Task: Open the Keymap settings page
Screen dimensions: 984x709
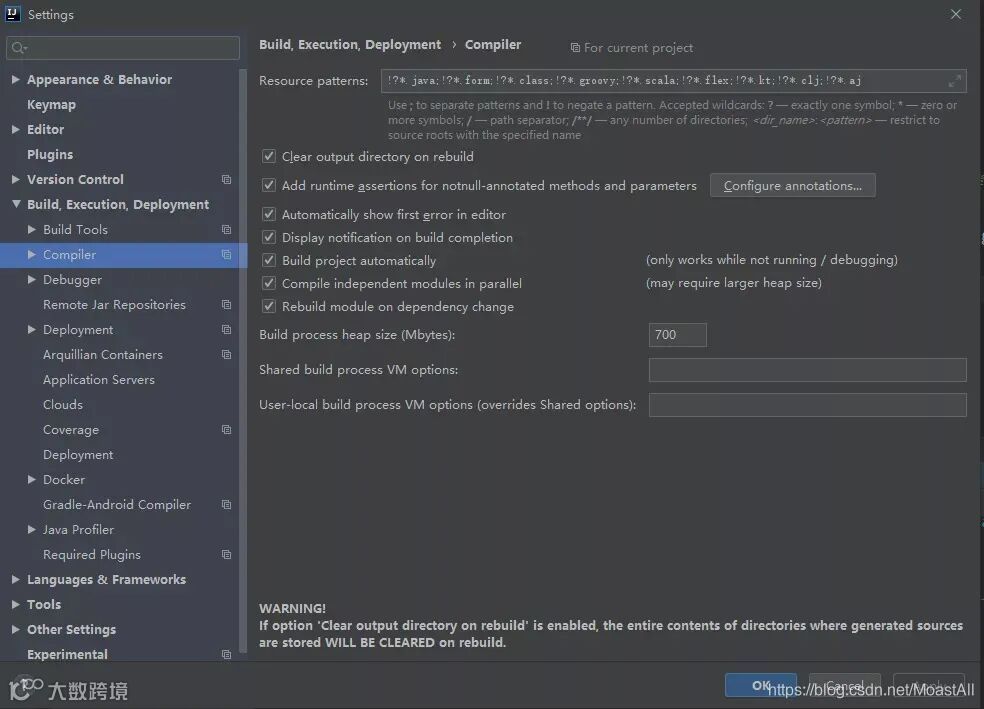Action: click(x=51, y=105)
